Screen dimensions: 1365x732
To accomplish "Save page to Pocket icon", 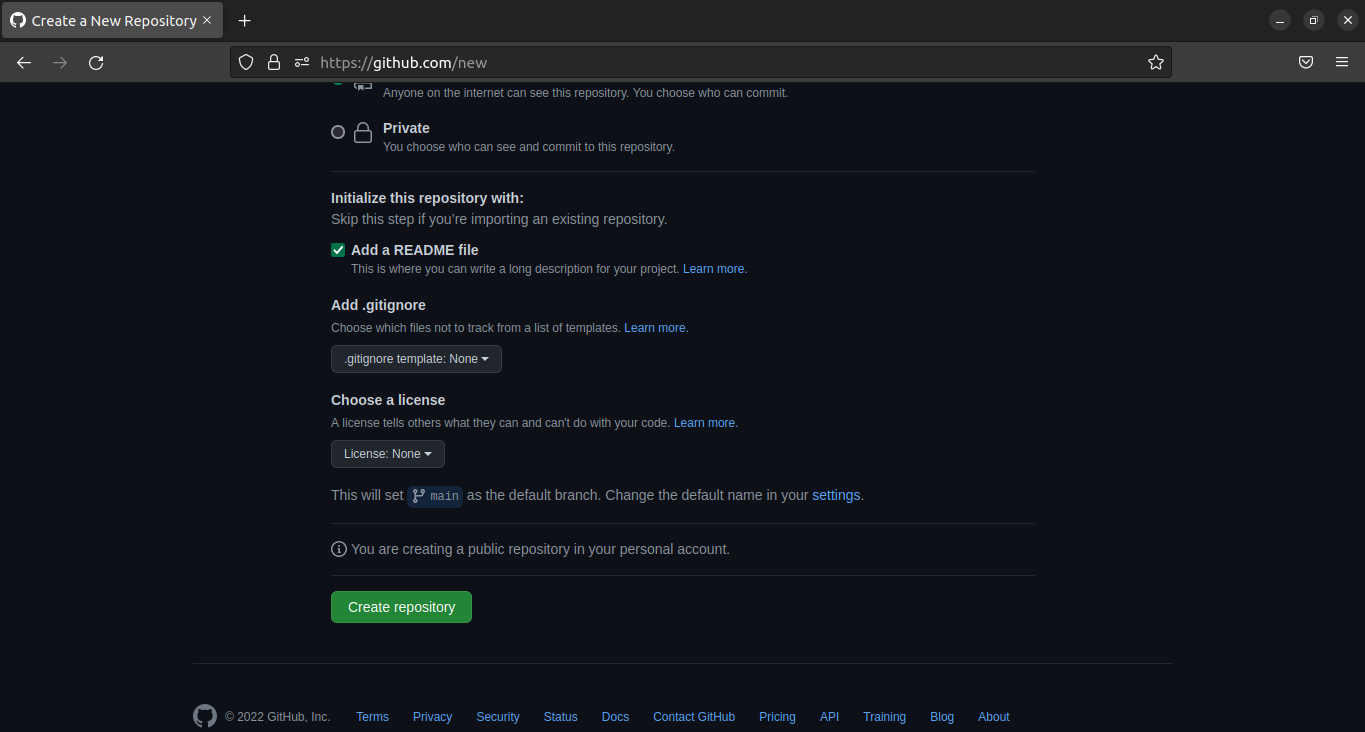I will (1306, 62).
